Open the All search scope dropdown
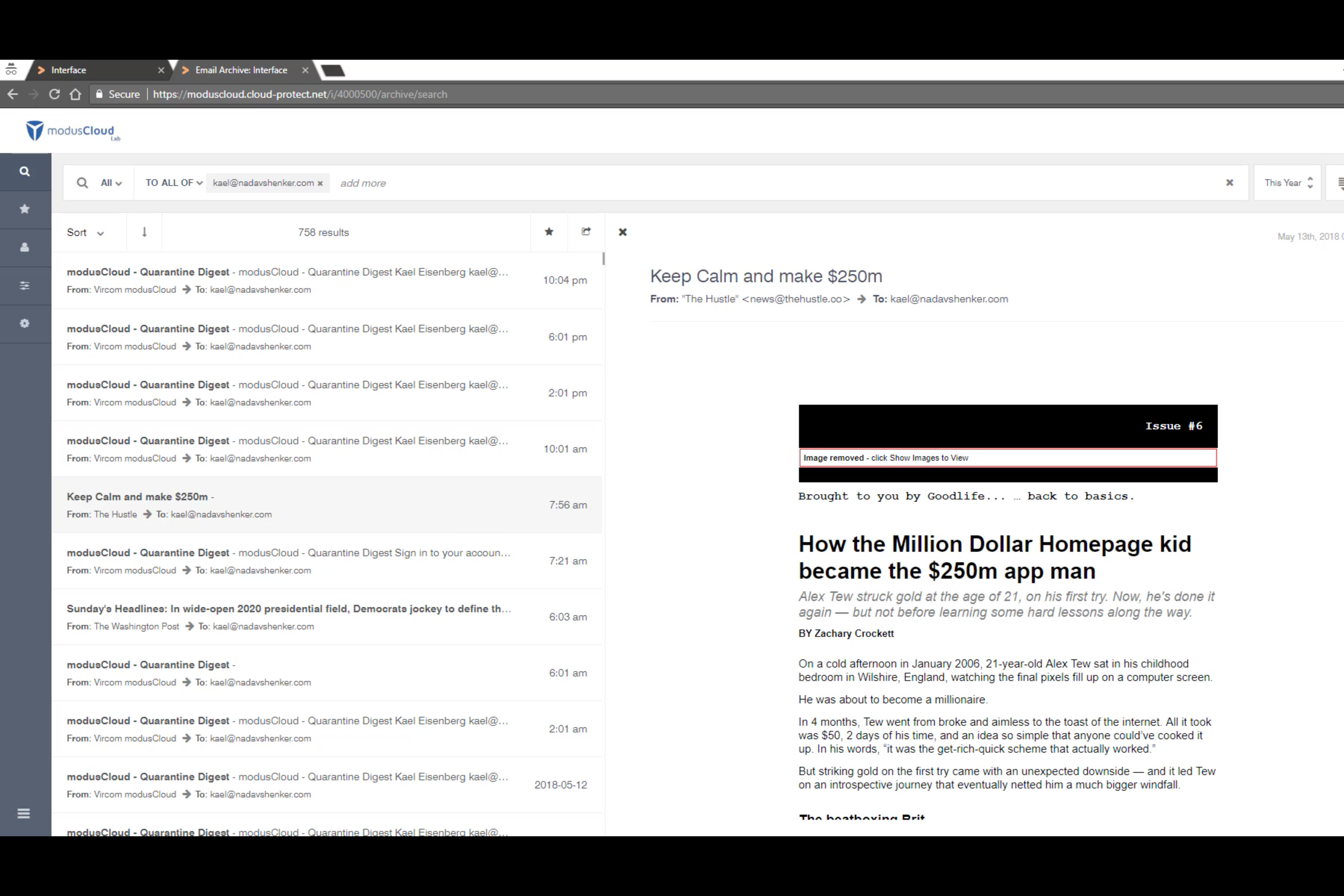The image size is (1344, 896). pyautogui.click(x=111, y=183)
